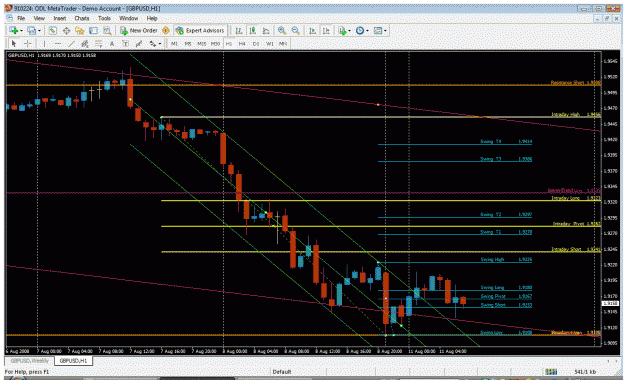Open the new chart dropdown arrow

[x=21, y=31]
